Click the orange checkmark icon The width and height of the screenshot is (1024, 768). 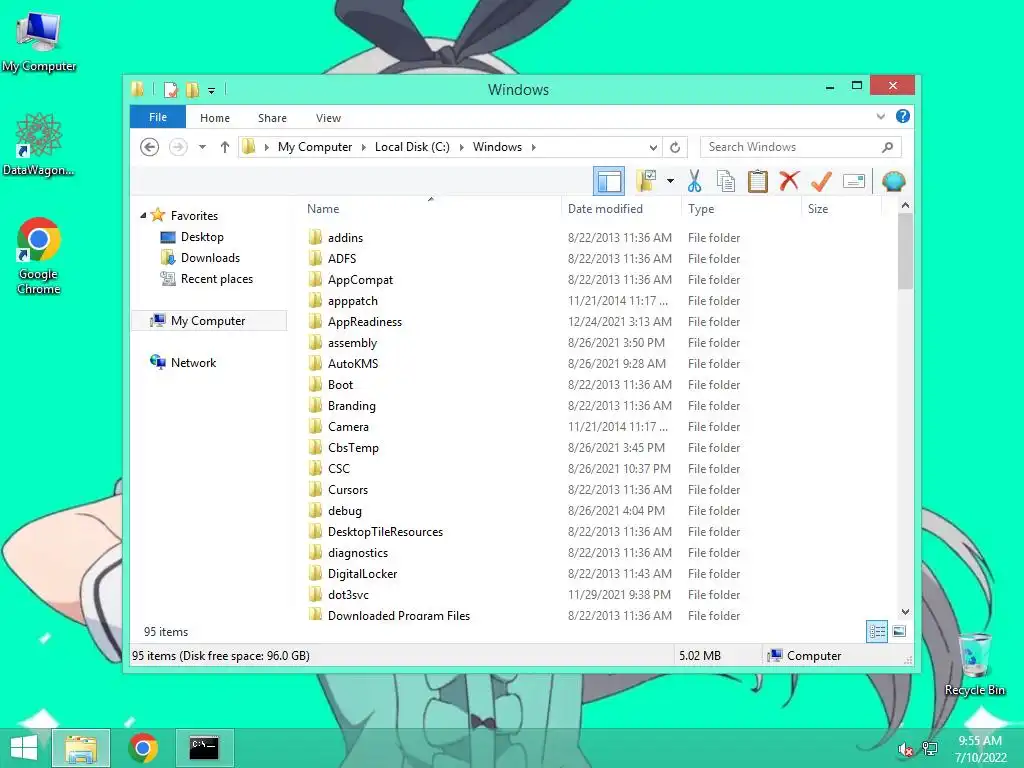tap(821, 181)
